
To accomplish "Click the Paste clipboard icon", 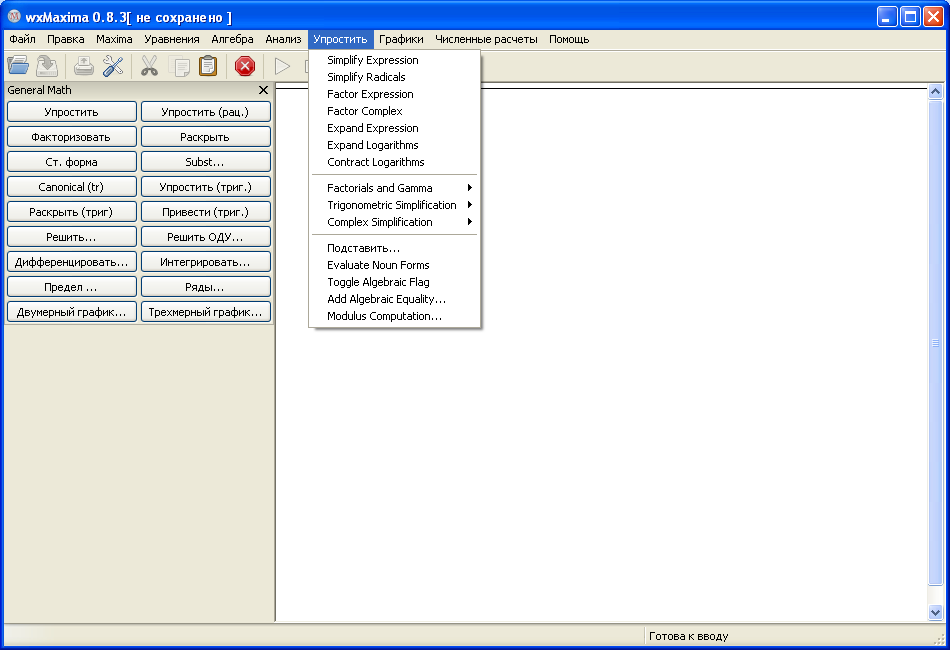I will (x=208, y=65).
